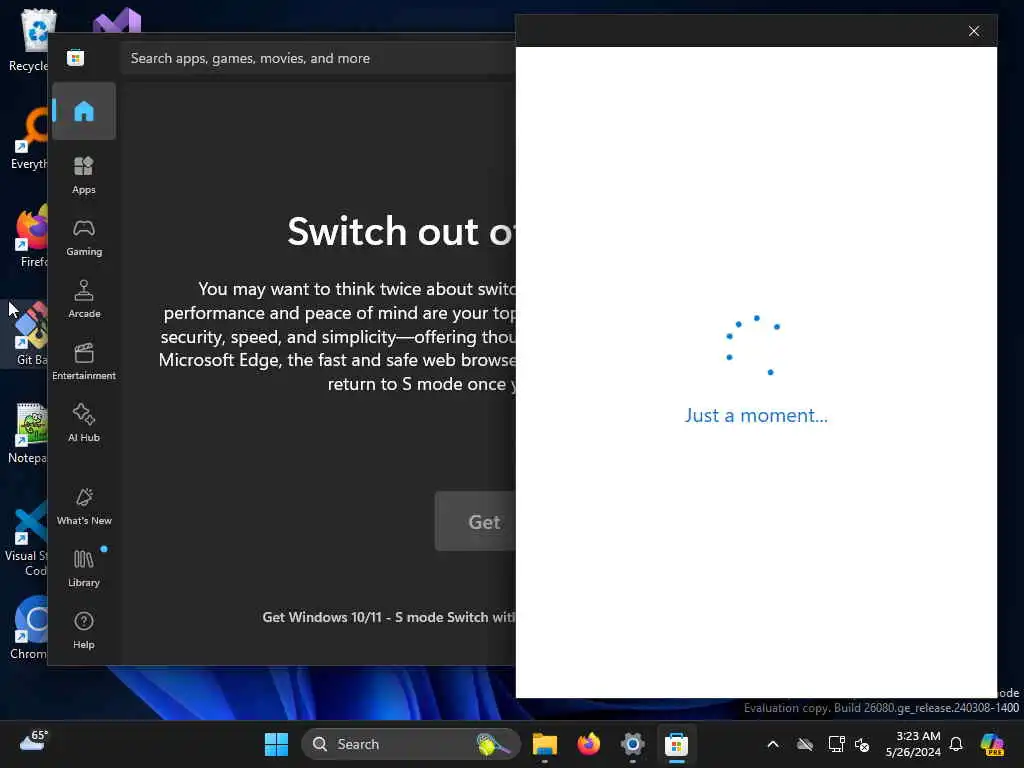The height and width of the screenshot is (768, 1024).
Task: Select Microsoft Store icon in taskbar
Action: [676, 744]
